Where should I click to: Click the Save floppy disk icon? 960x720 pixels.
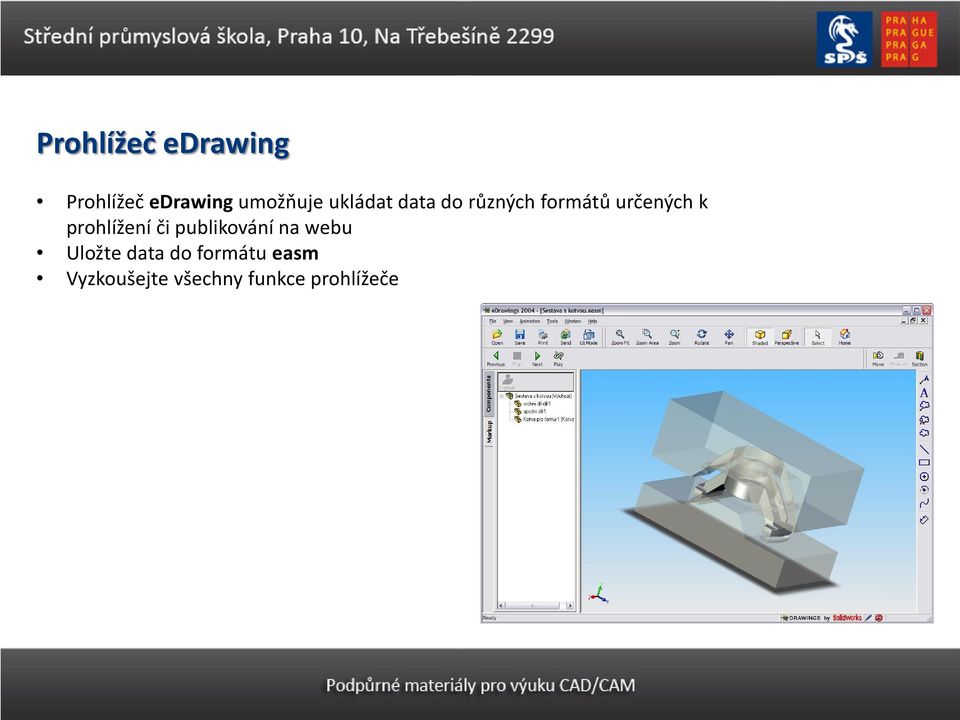520,336
